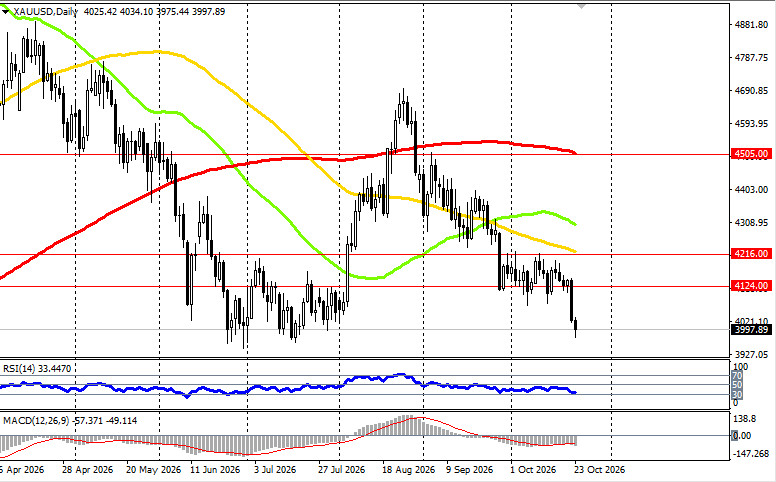This screenshot has height=482, width=776.
Task: Click the red 4505.00 price level label
Action: coord(751,154)
